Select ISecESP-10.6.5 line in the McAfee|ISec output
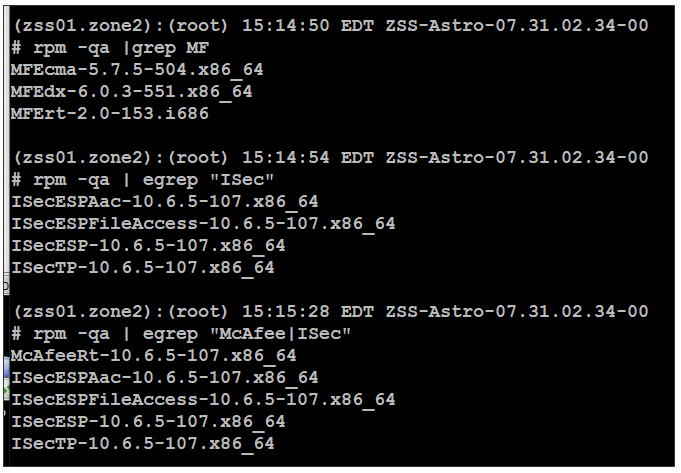The image size is (681, 473). click(148, 422)
